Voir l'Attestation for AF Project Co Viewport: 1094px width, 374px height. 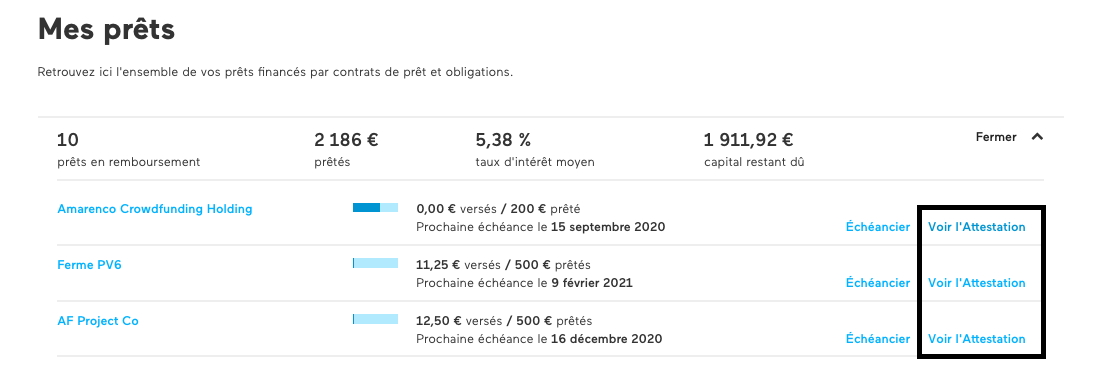pos(977,338)
